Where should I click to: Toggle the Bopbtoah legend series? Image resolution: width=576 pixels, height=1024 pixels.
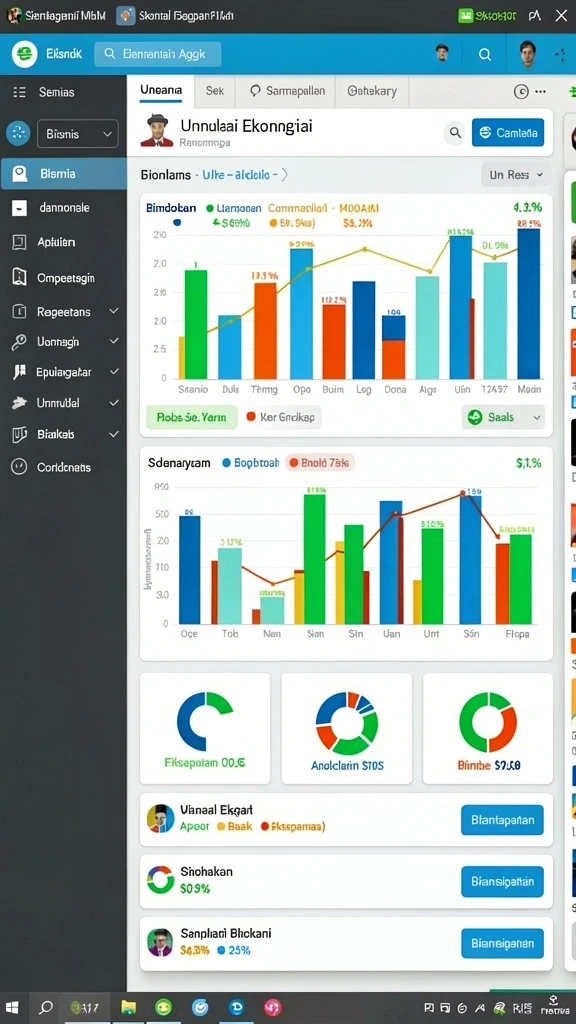click(x=251, y=462)
